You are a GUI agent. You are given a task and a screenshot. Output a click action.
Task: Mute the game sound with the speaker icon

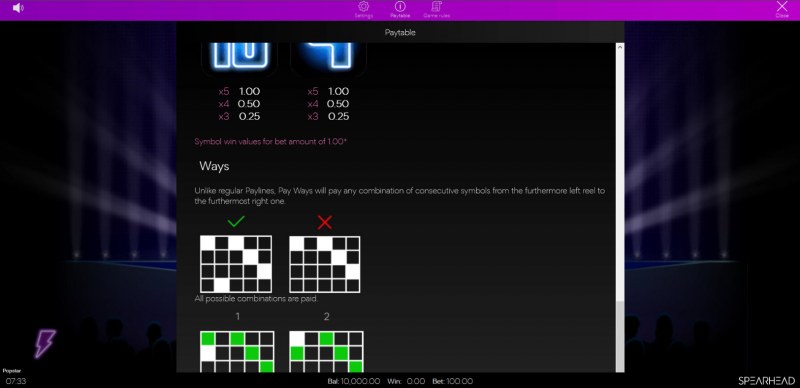pos(18,8)
